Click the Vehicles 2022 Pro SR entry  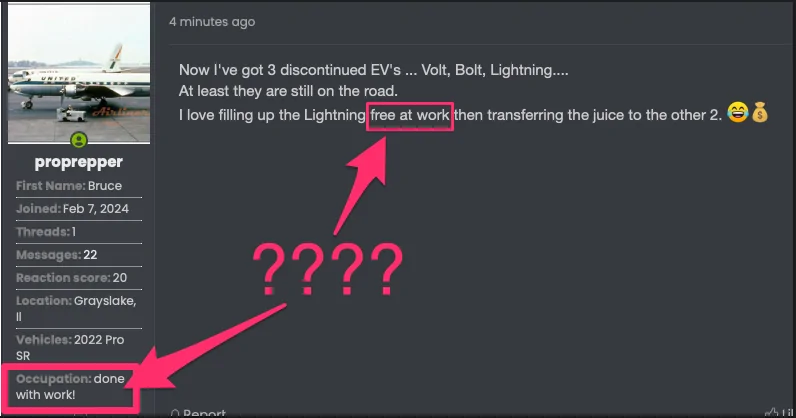point(70,347)
